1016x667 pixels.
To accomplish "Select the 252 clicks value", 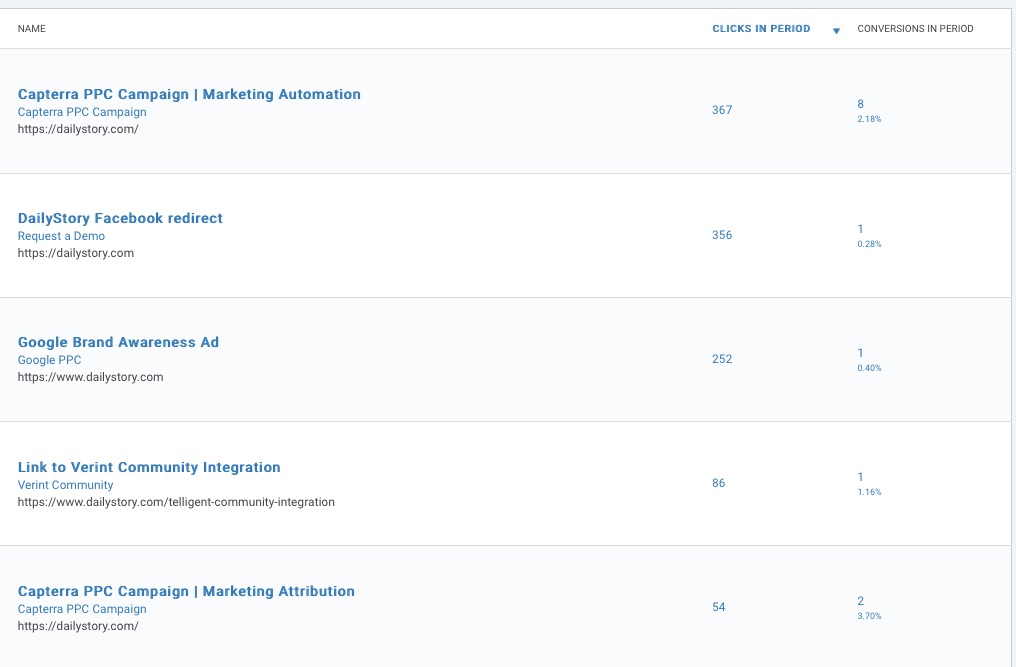I will (722, 359).
